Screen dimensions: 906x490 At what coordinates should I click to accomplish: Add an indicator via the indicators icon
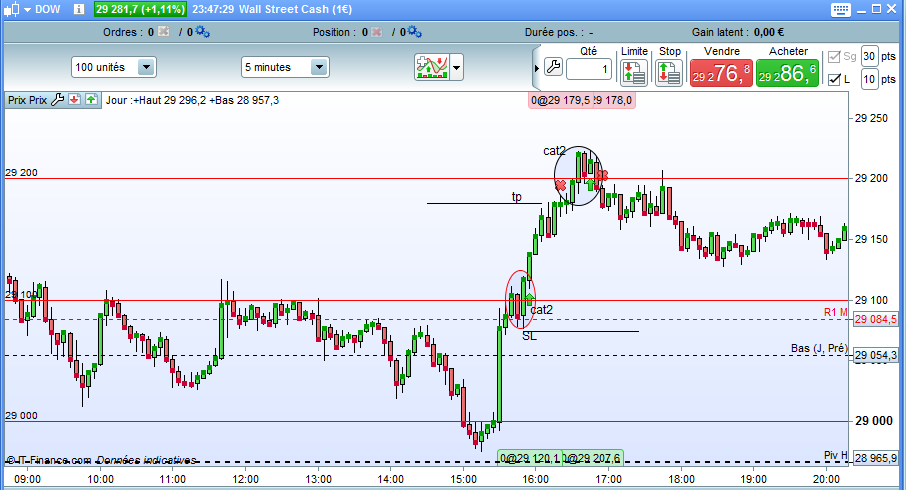(432, 67)
